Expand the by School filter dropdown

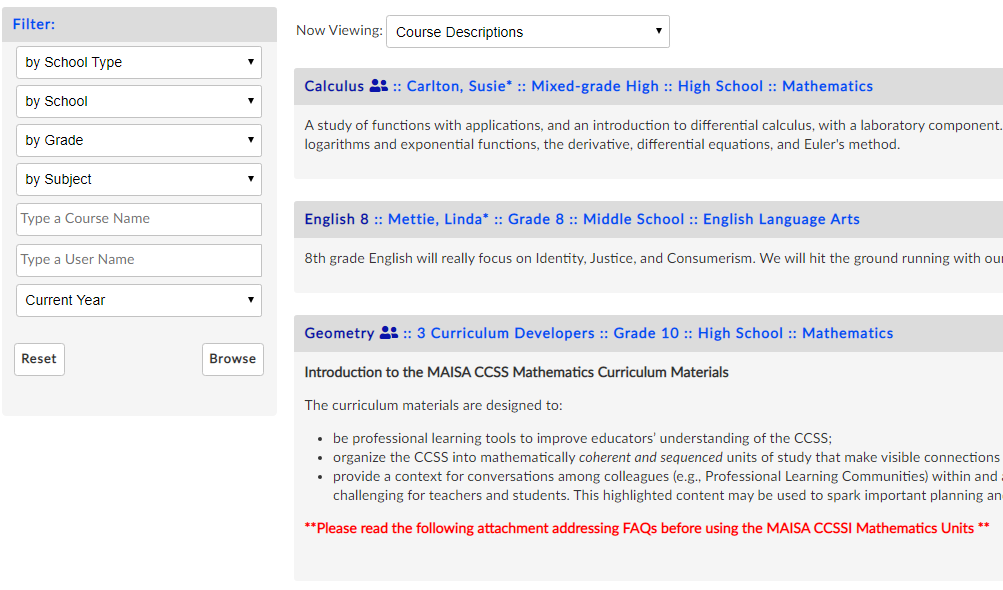pyautogui.click(x=139, y=101)
